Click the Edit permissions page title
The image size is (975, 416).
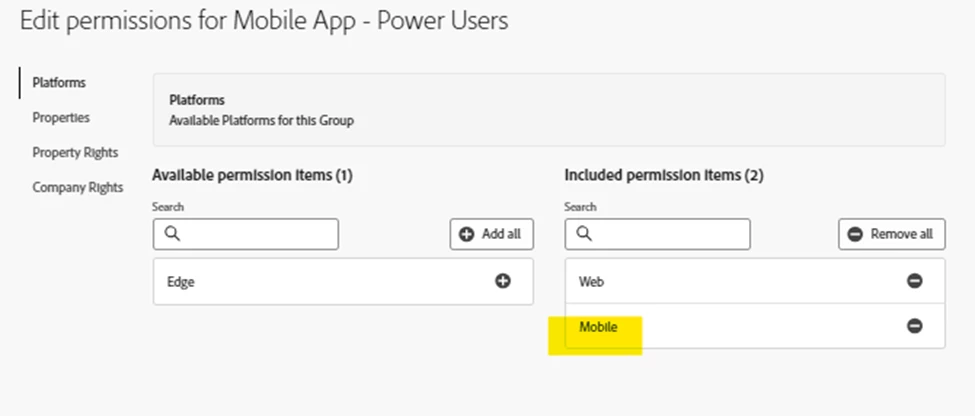pos(264,21)
